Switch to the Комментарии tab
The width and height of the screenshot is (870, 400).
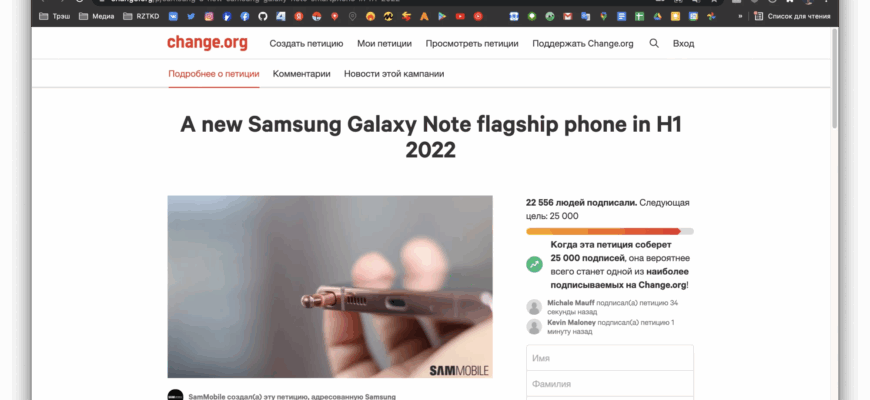point(301,74)
